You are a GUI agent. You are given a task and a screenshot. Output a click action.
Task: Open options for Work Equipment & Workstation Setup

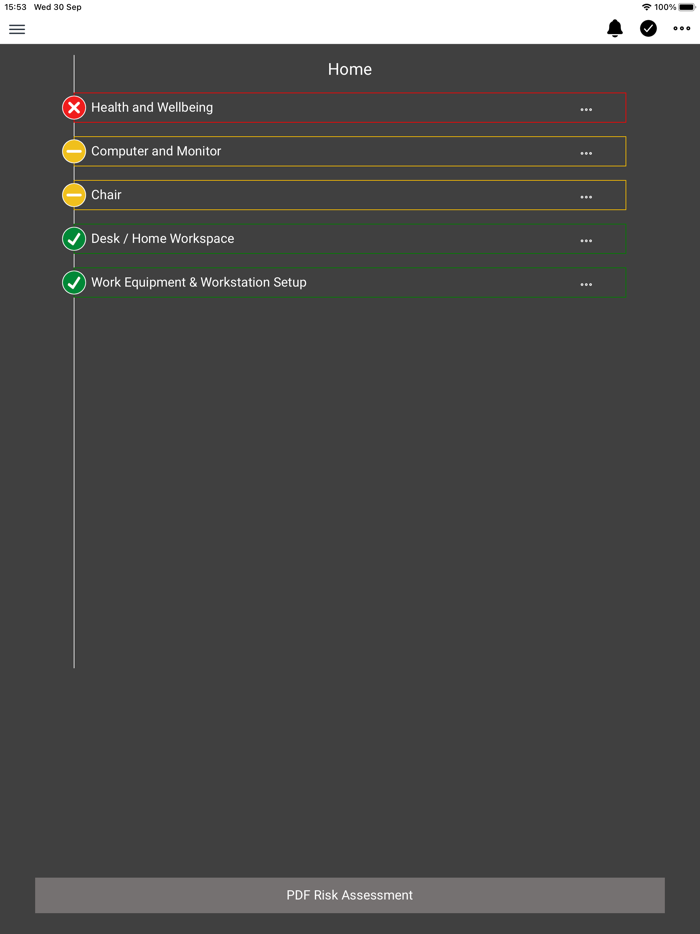point(586,285)
